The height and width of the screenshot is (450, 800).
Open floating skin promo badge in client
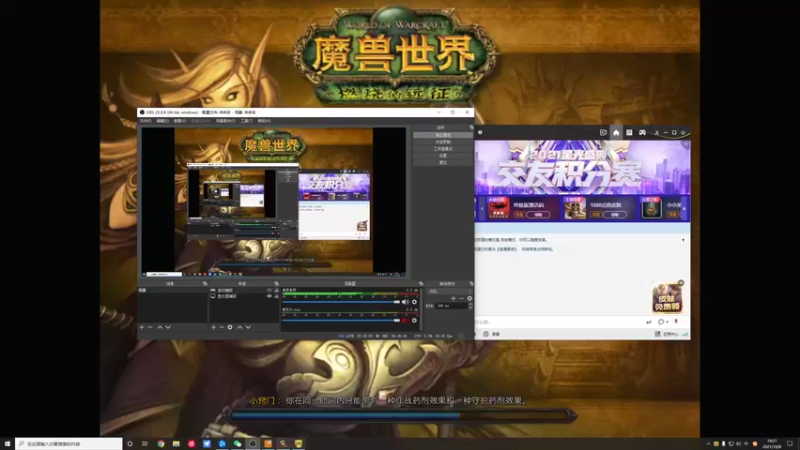[x=667, y=297]
